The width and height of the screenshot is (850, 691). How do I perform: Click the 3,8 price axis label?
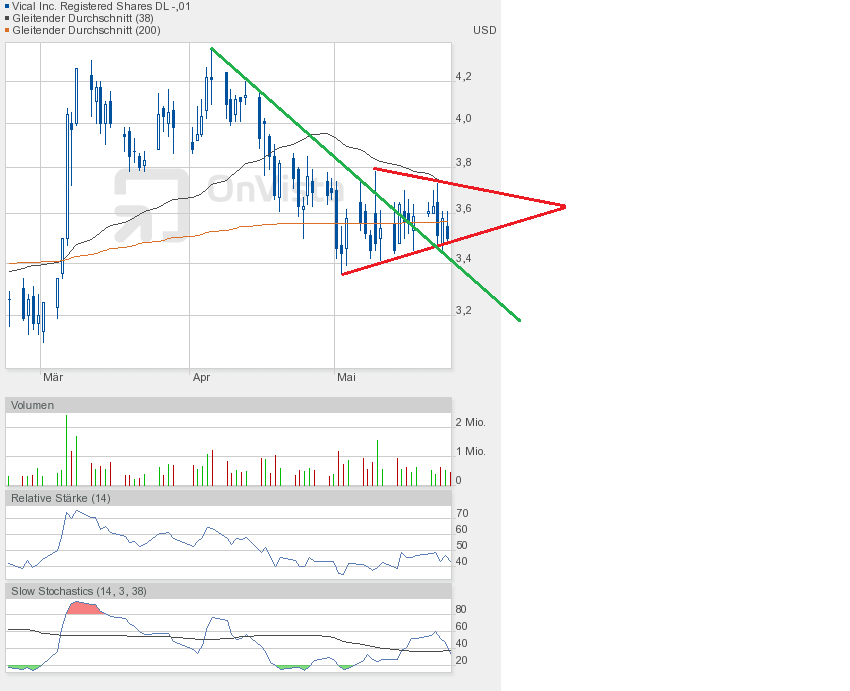click(x=463, y=163)
